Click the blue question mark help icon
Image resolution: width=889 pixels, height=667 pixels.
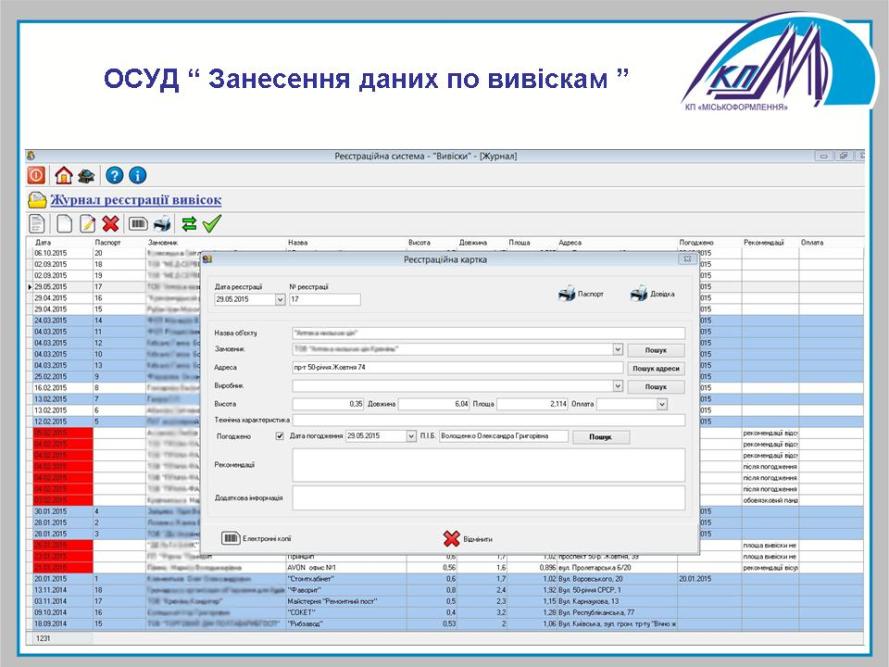[114, 175]
